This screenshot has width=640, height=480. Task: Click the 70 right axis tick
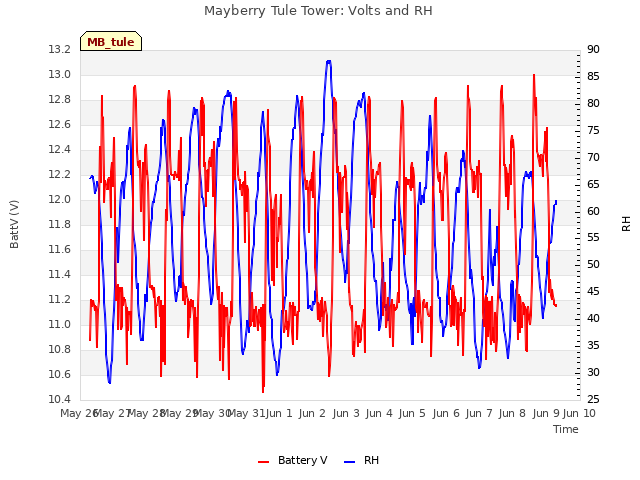pyautogui.click(x=593, y=157)
